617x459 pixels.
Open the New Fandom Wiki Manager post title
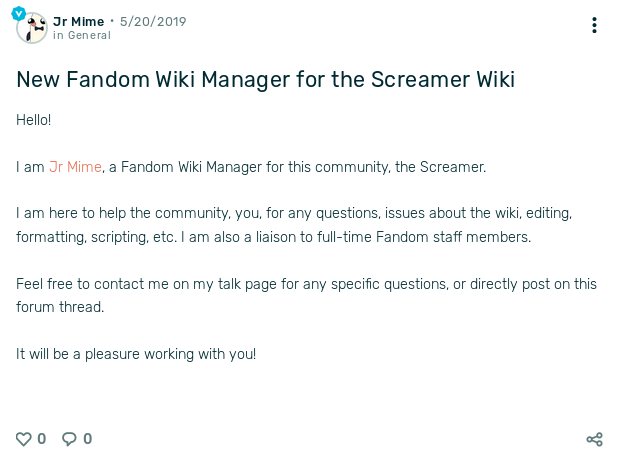265,79
